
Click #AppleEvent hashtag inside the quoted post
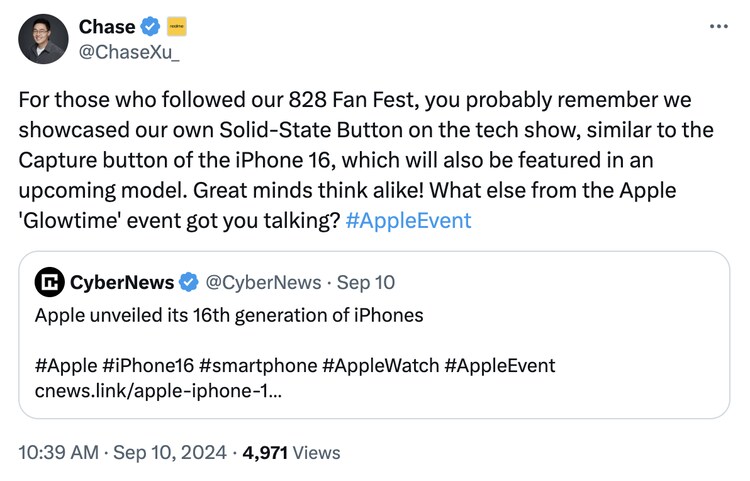(500, 366)
